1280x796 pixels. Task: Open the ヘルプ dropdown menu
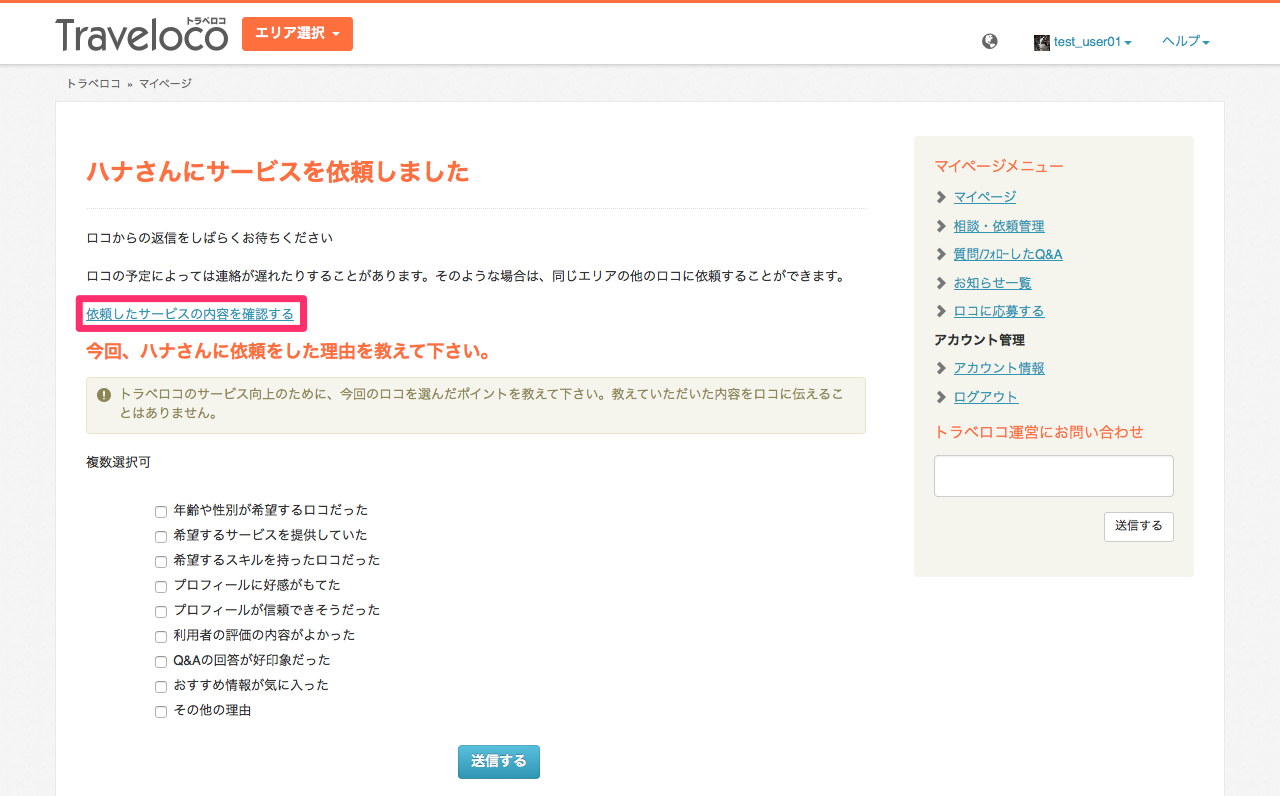coord(1186,42)
